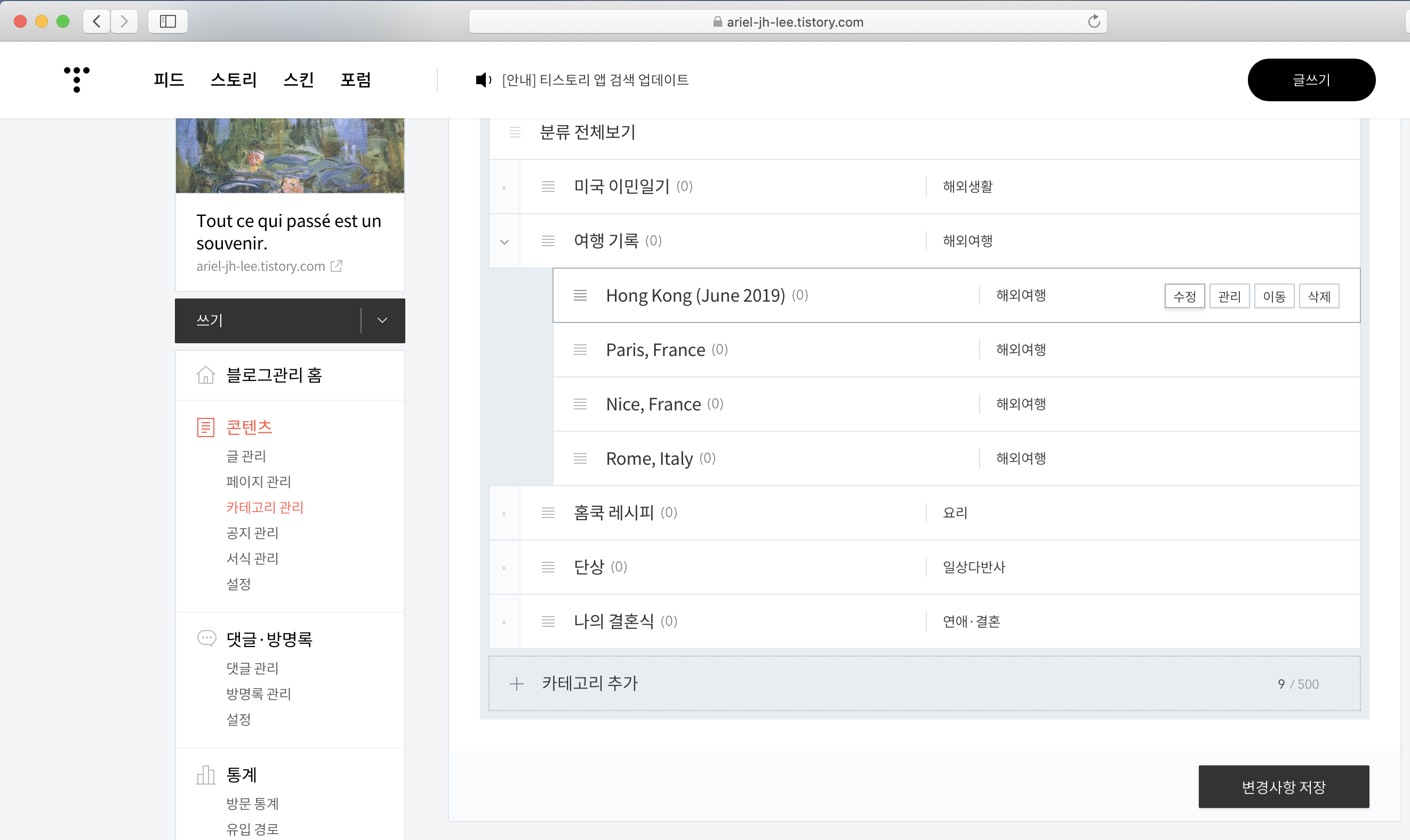Open the 쓰기 dropdown arrow
Screen dimensions: 1410x840
pyautogui.click(x=382, y=320)
